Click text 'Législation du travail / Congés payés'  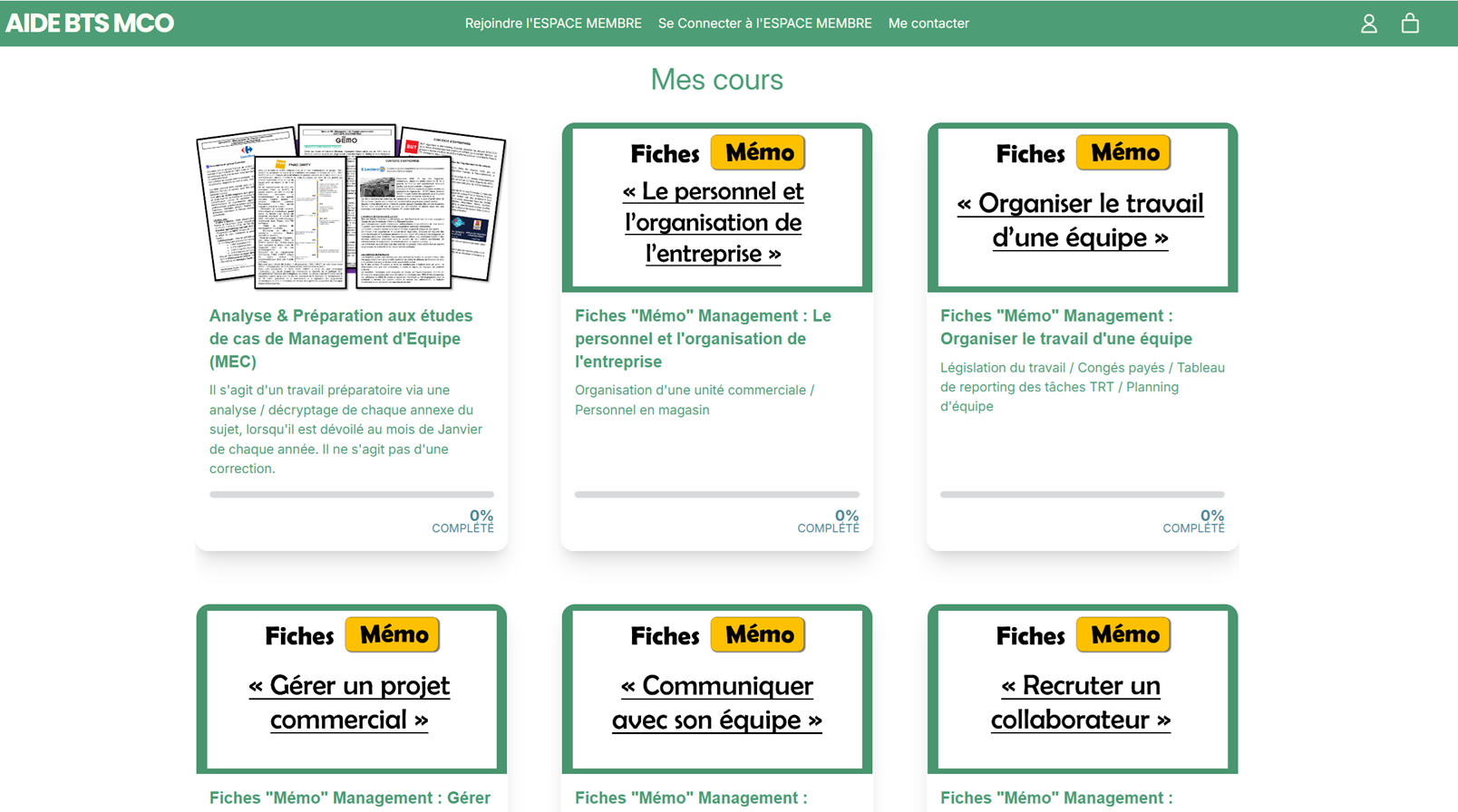coord(1083,387)
